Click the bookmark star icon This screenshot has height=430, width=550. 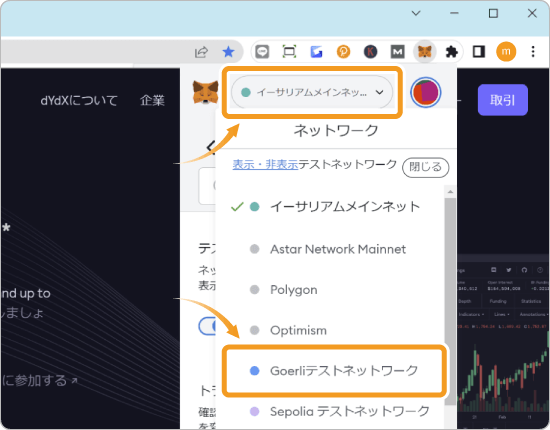228,52
